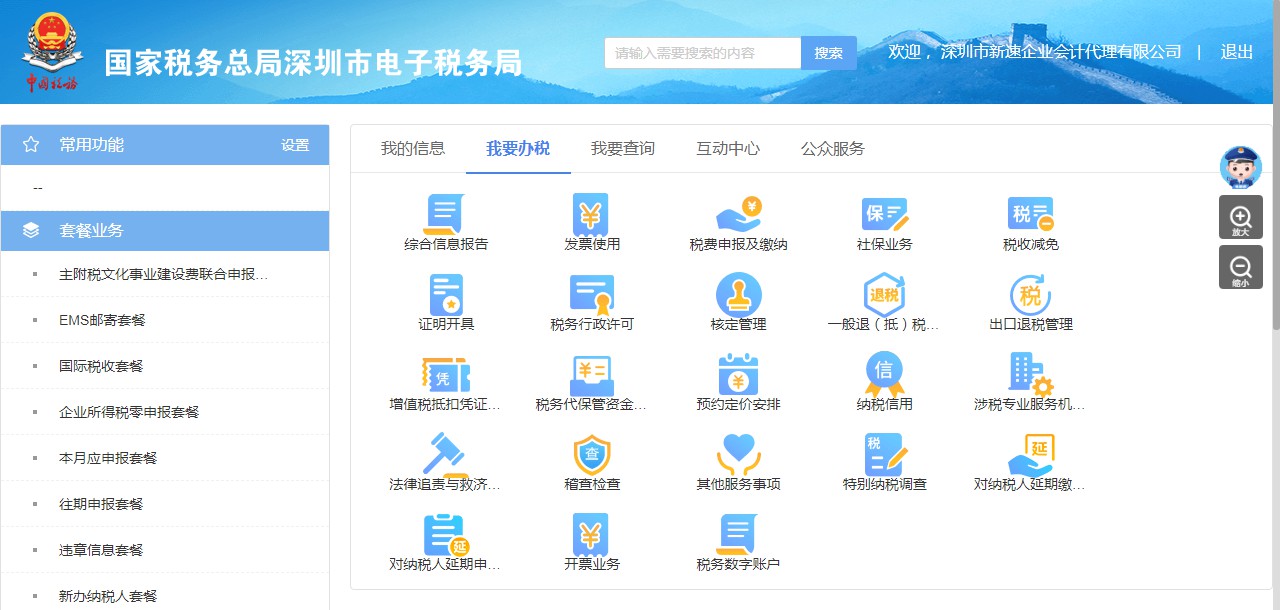Viewport: 1280px width, 610px height.
Task: Zoom out with the 缩小 button
Action: coord(1240,268)
